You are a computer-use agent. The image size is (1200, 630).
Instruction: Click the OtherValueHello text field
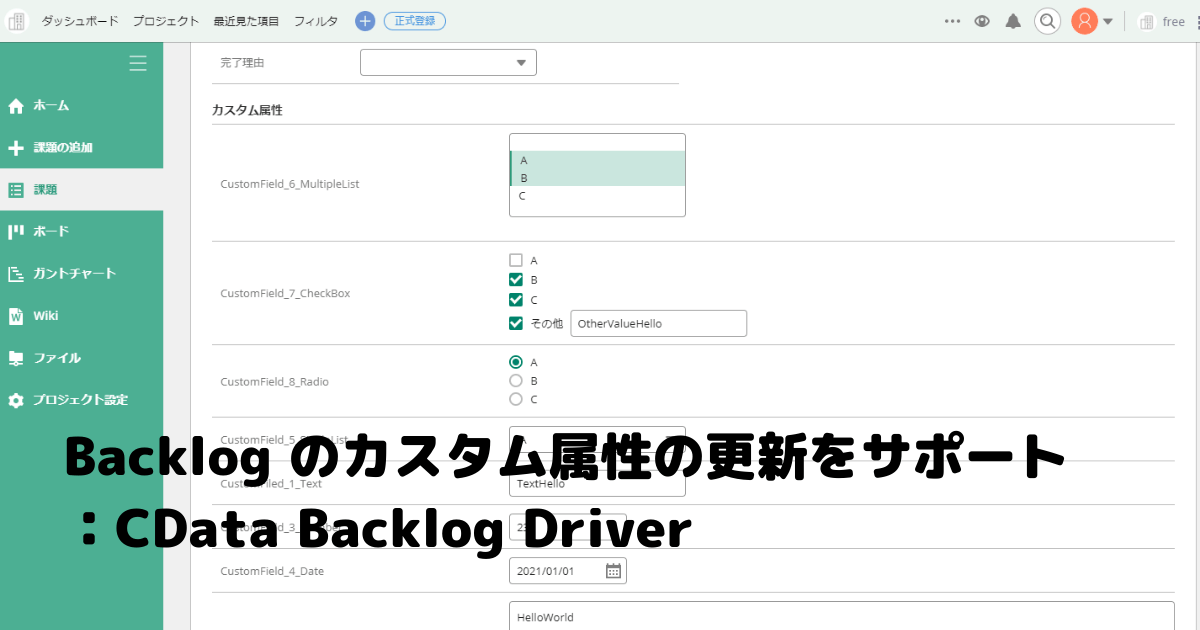(658, 323)
